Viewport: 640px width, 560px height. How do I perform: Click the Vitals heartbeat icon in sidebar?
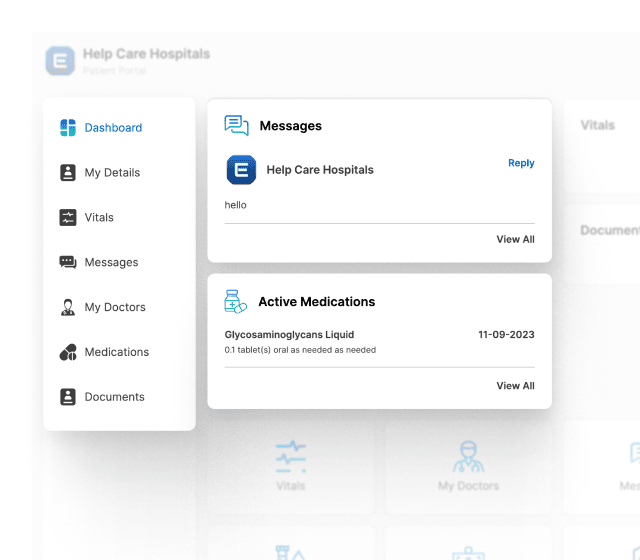[x=68, y=217]
